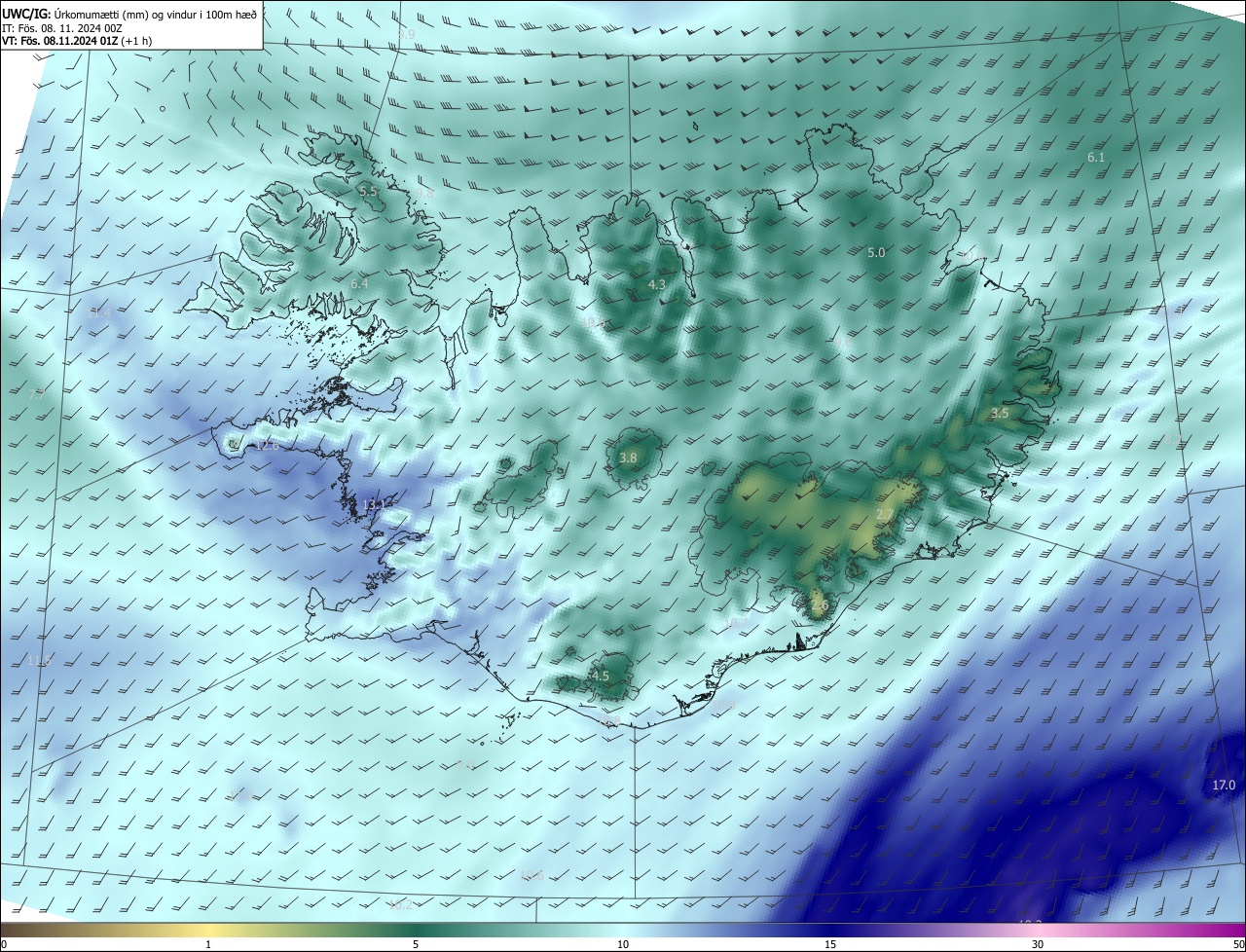Click the 7.7 value label
1246x952 pixels.
[36, 395]
